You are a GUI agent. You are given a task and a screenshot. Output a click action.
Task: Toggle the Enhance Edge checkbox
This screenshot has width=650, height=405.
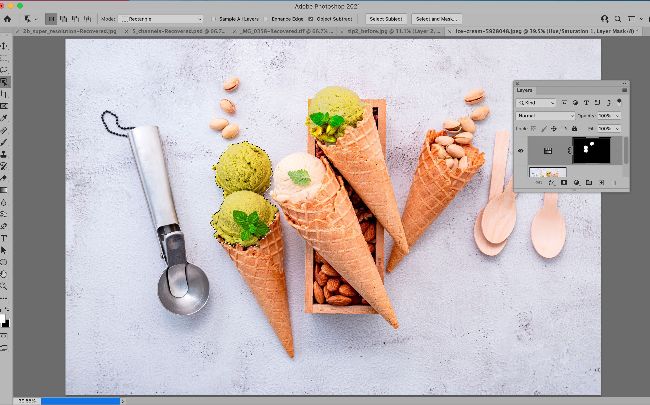[272, 19]
